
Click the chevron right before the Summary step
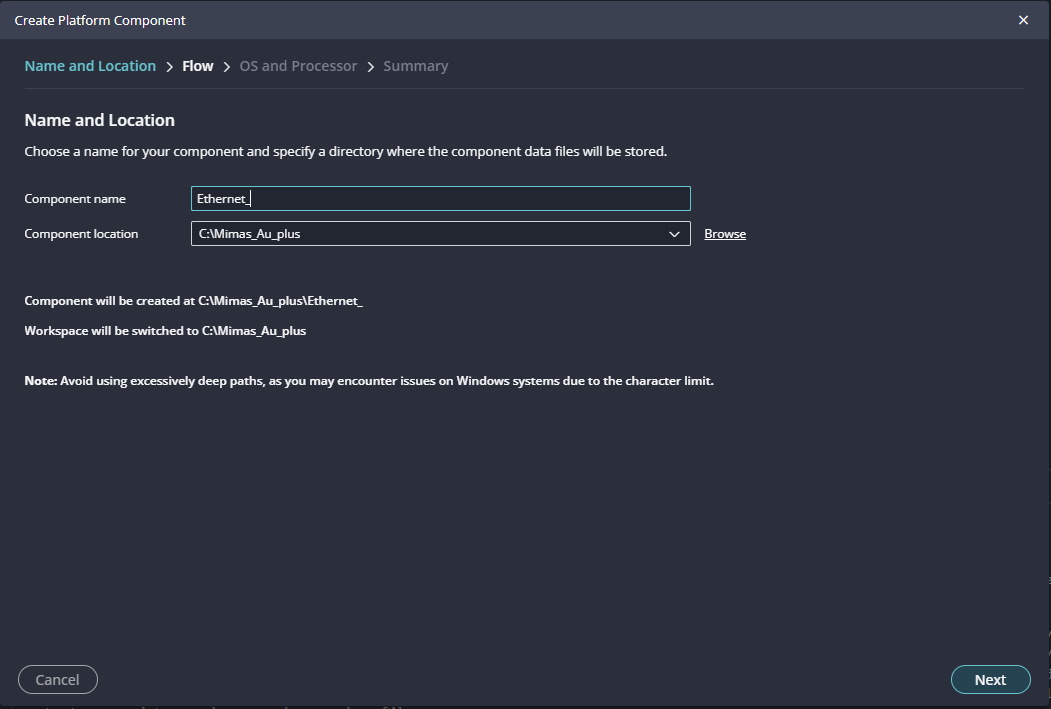(x=371, y=67)
